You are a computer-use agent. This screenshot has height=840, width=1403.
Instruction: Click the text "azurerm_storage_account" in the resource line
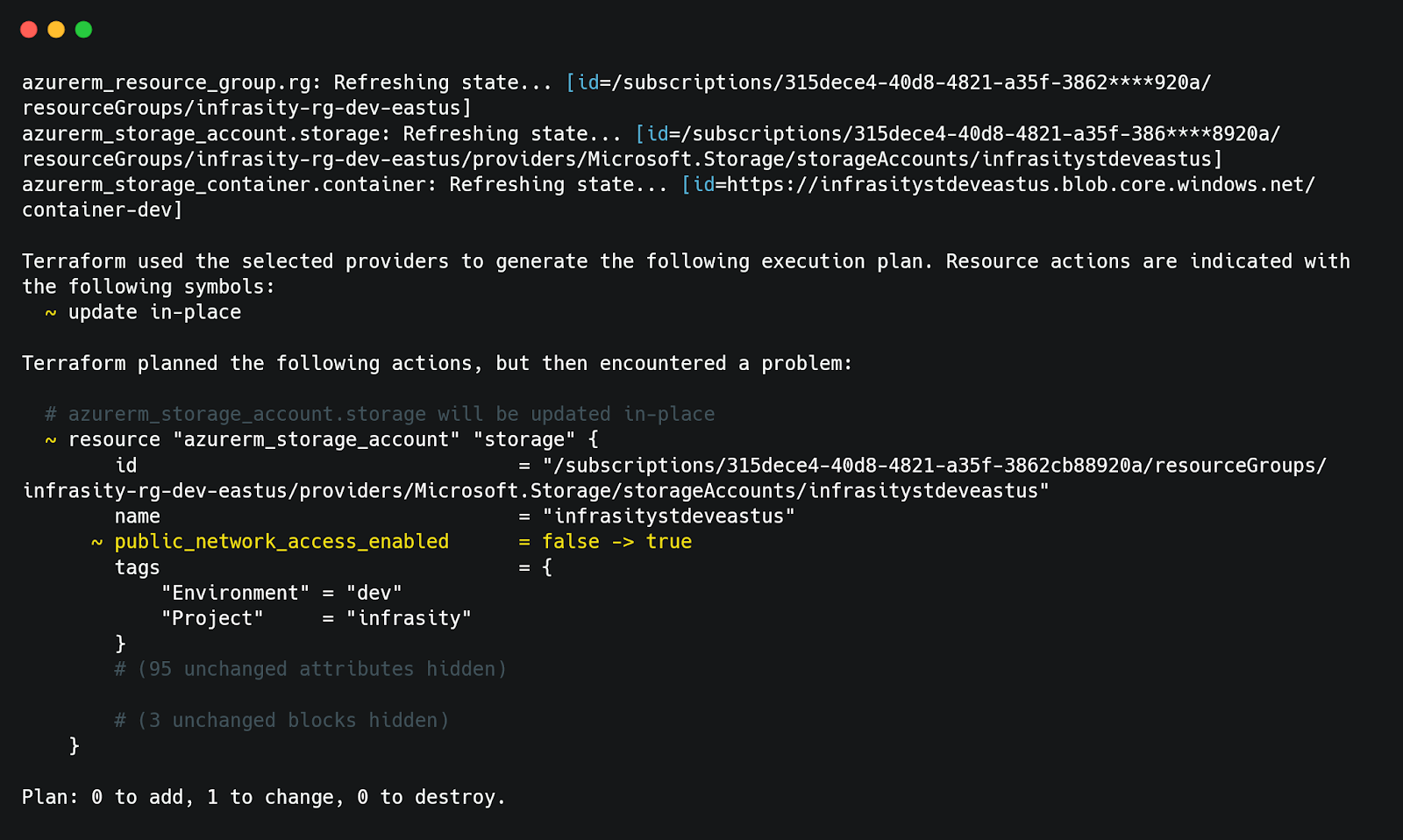click(316, 439)
